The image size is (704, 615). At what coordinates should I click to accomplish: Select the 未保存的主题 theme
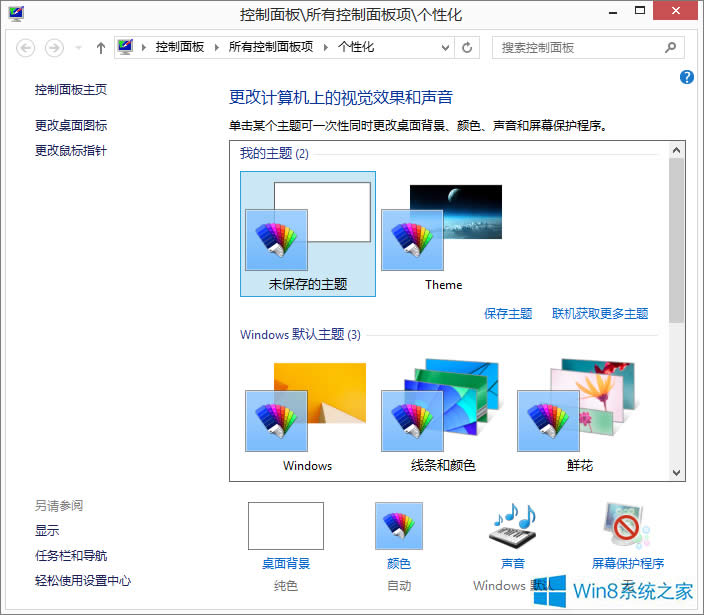tap(308, 234)
